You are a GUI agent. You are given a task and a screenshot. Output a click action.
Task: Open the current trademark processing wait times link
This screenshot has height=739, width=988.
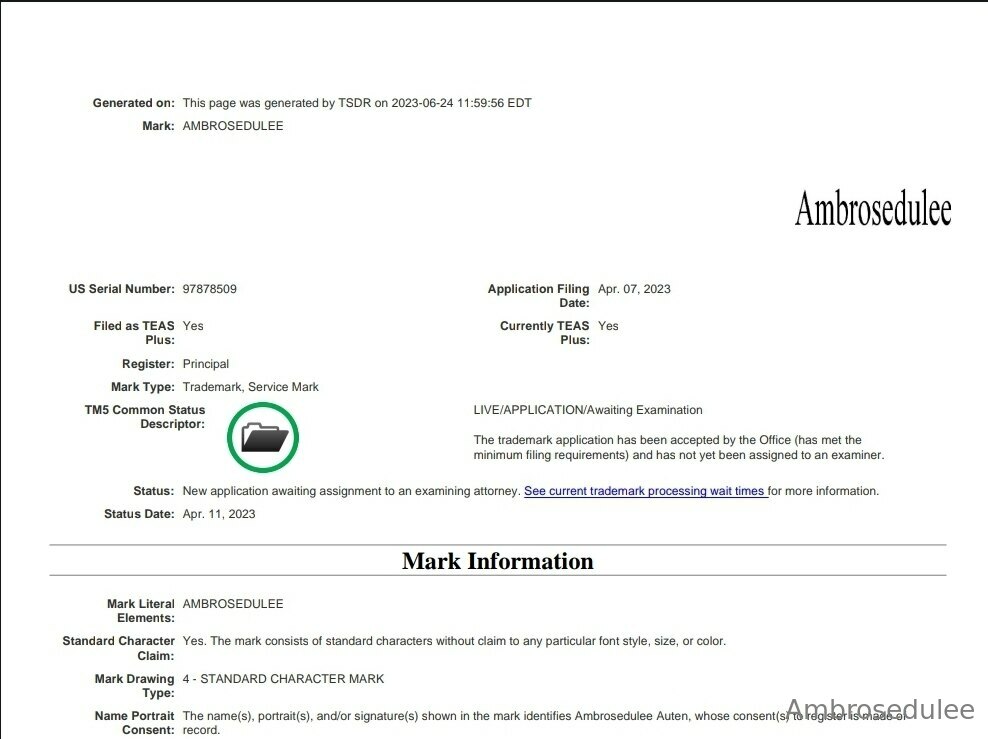coord(645,491)
